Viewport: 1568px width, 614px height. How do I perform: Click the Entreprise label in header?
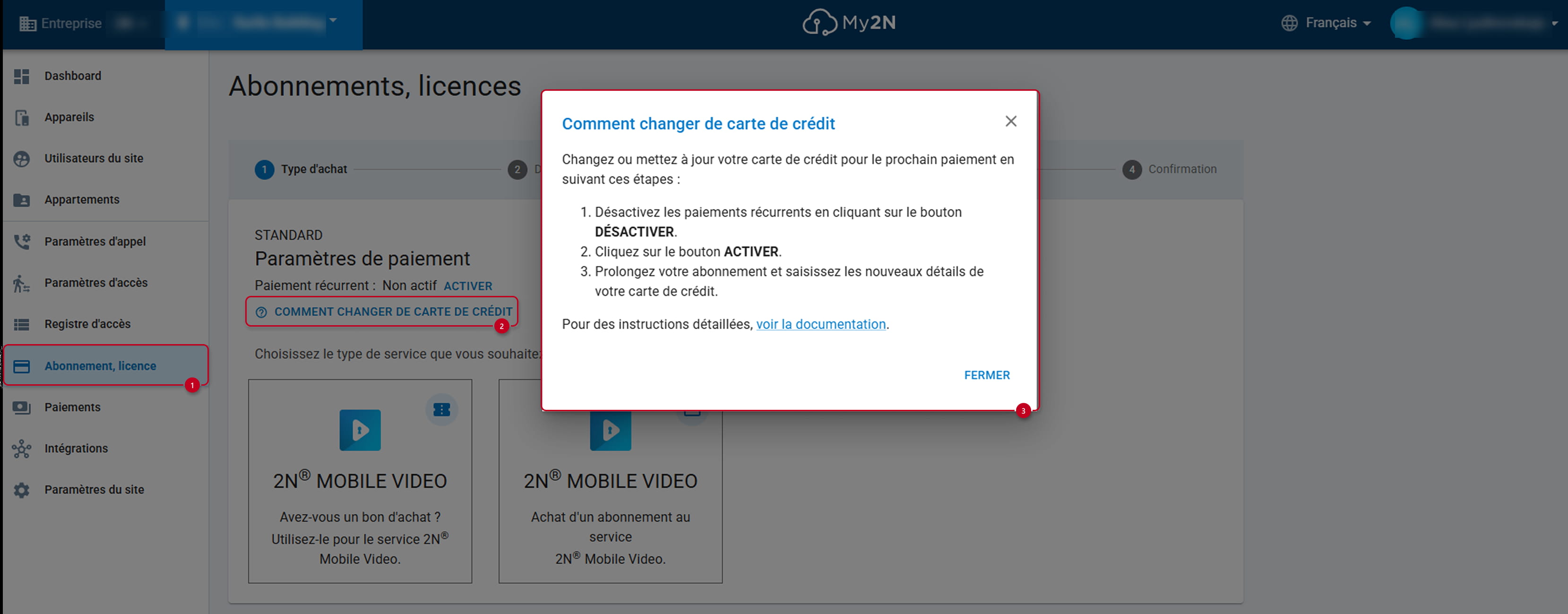(71, 24)
